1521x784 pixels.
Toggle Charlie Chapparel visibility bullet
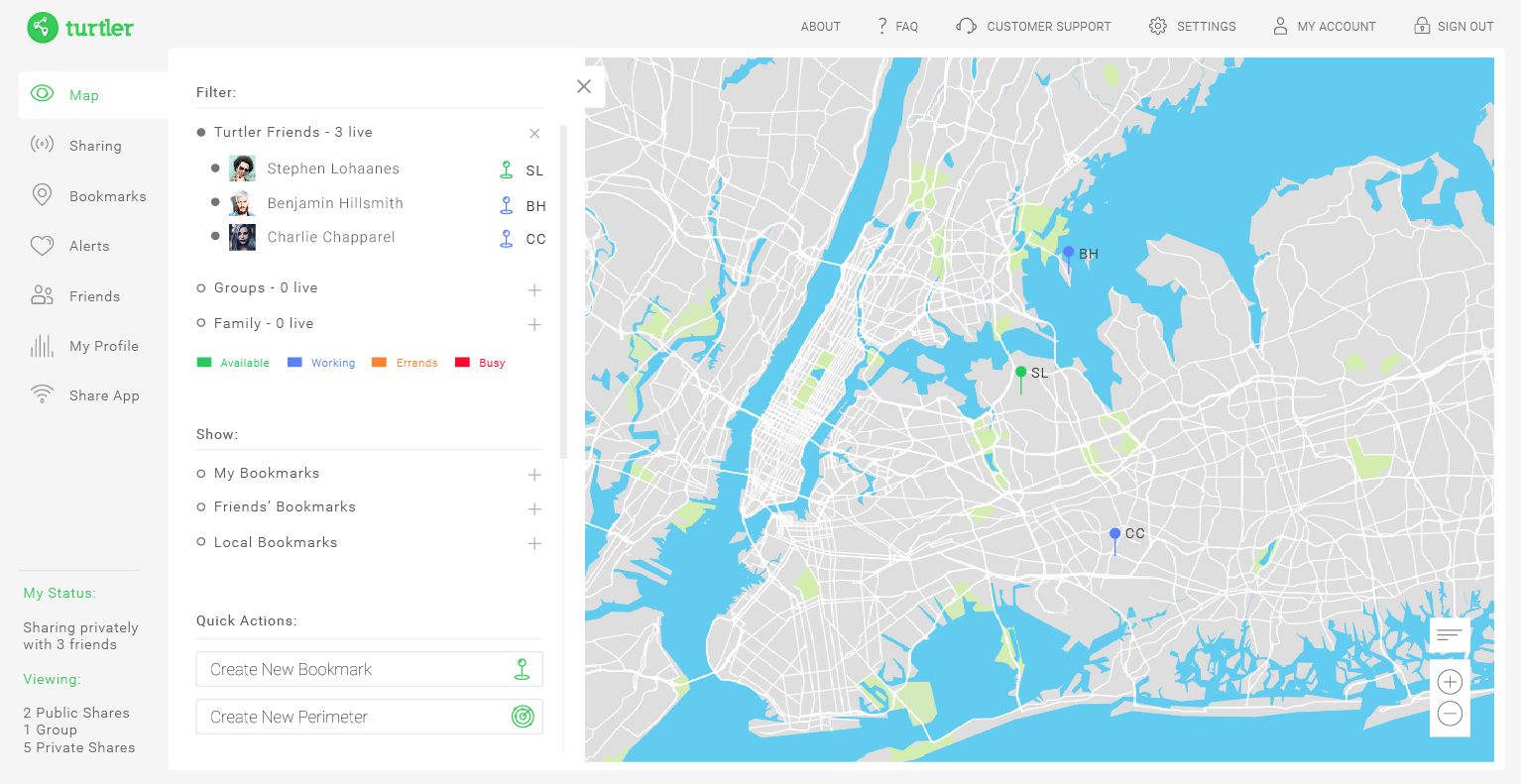tap(215, 236)
